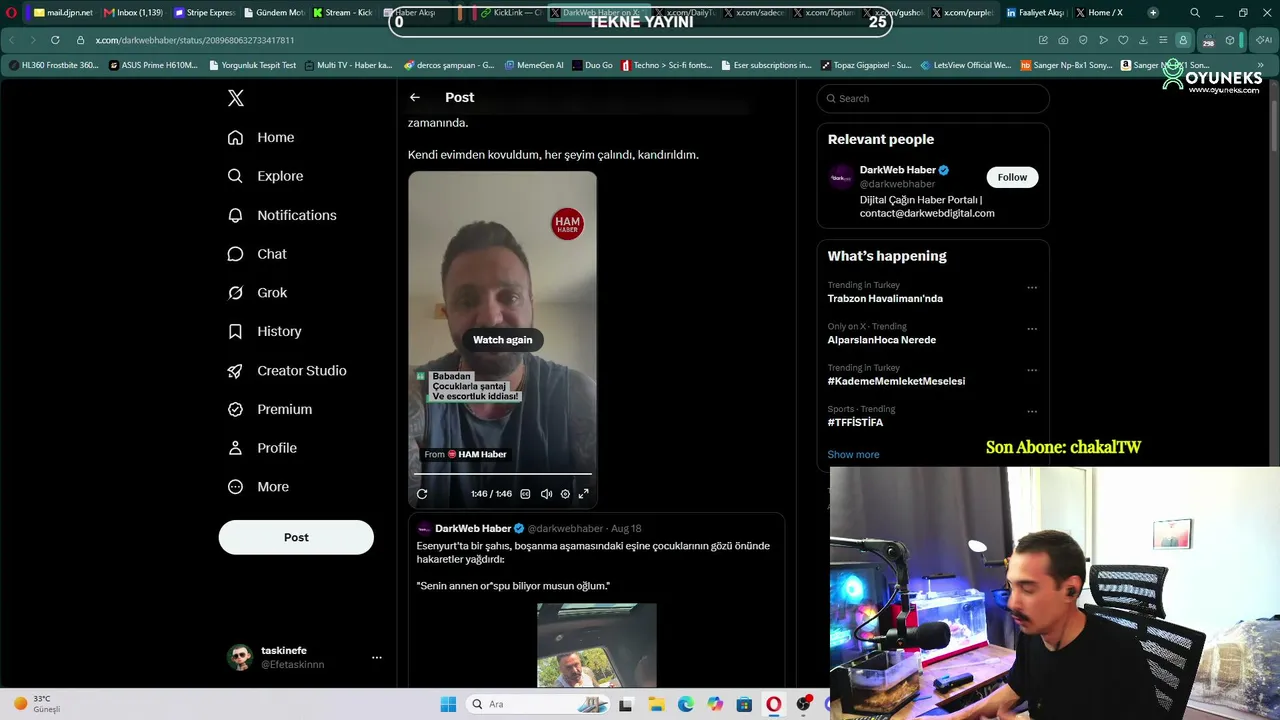
Task: Open File Explorer from the taskbar
Action: point(656,704)
